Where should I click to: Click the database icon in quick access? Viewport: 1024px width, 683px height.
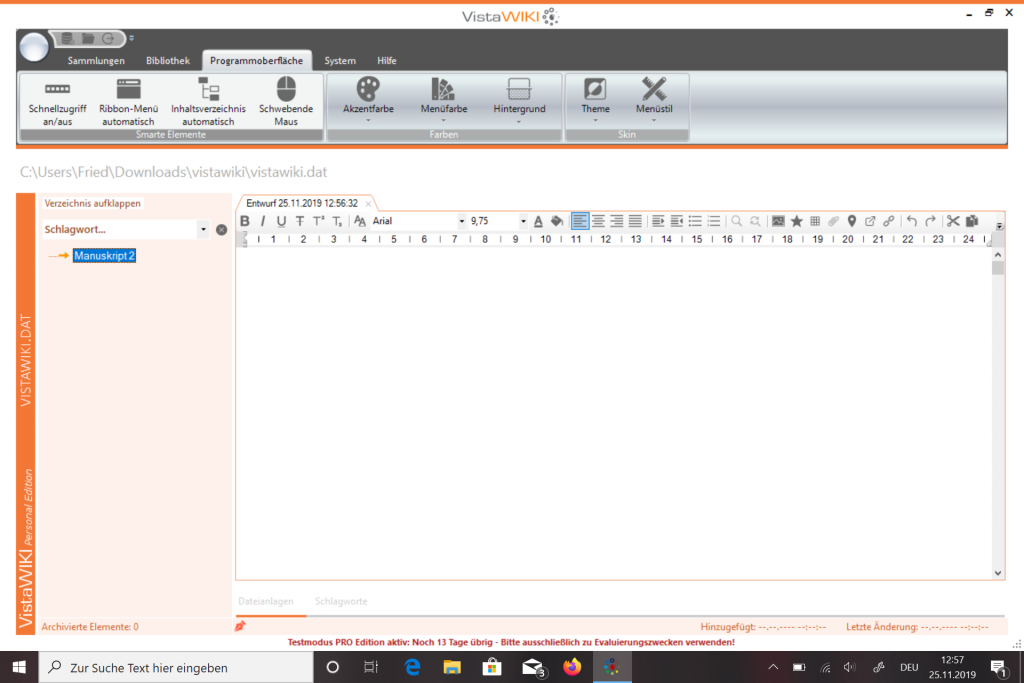(67, 39)
